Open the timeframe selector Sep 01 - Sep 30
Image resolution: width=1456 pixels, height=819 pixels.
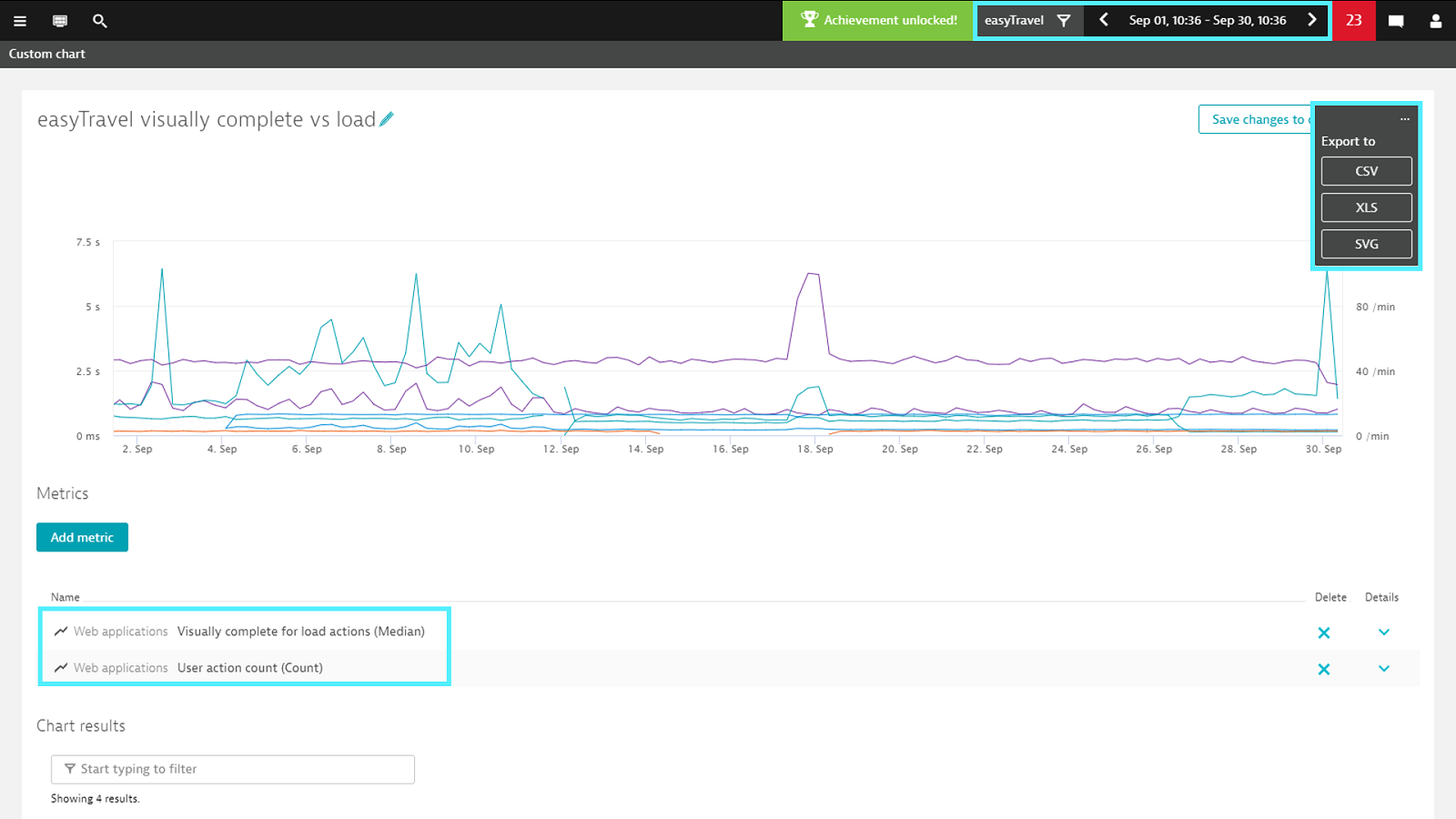[1208, 20]
